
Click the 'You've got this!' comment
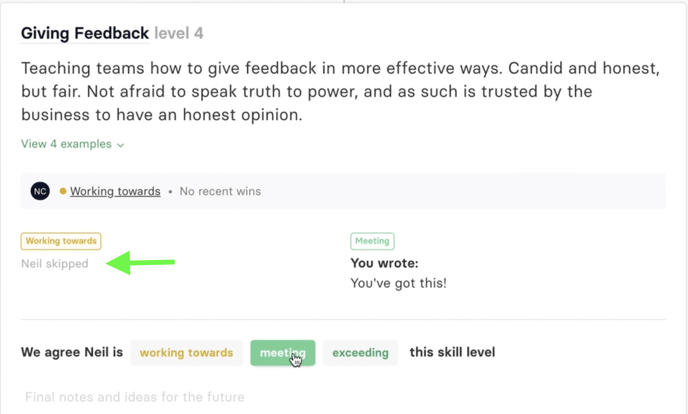(398, 283)
